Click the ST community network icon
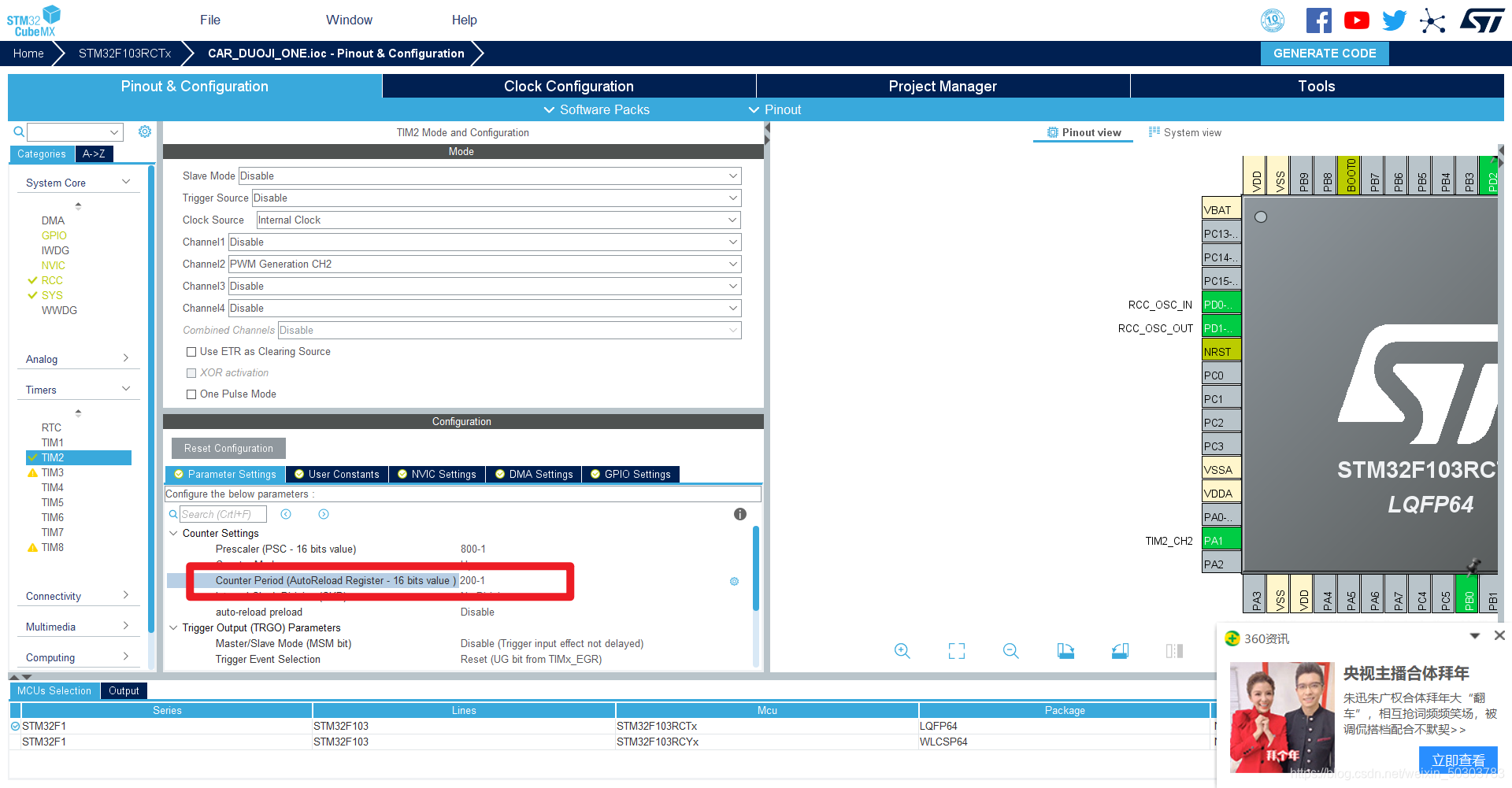Viewport: 1512px width, 788px height. click(1432, 20)
